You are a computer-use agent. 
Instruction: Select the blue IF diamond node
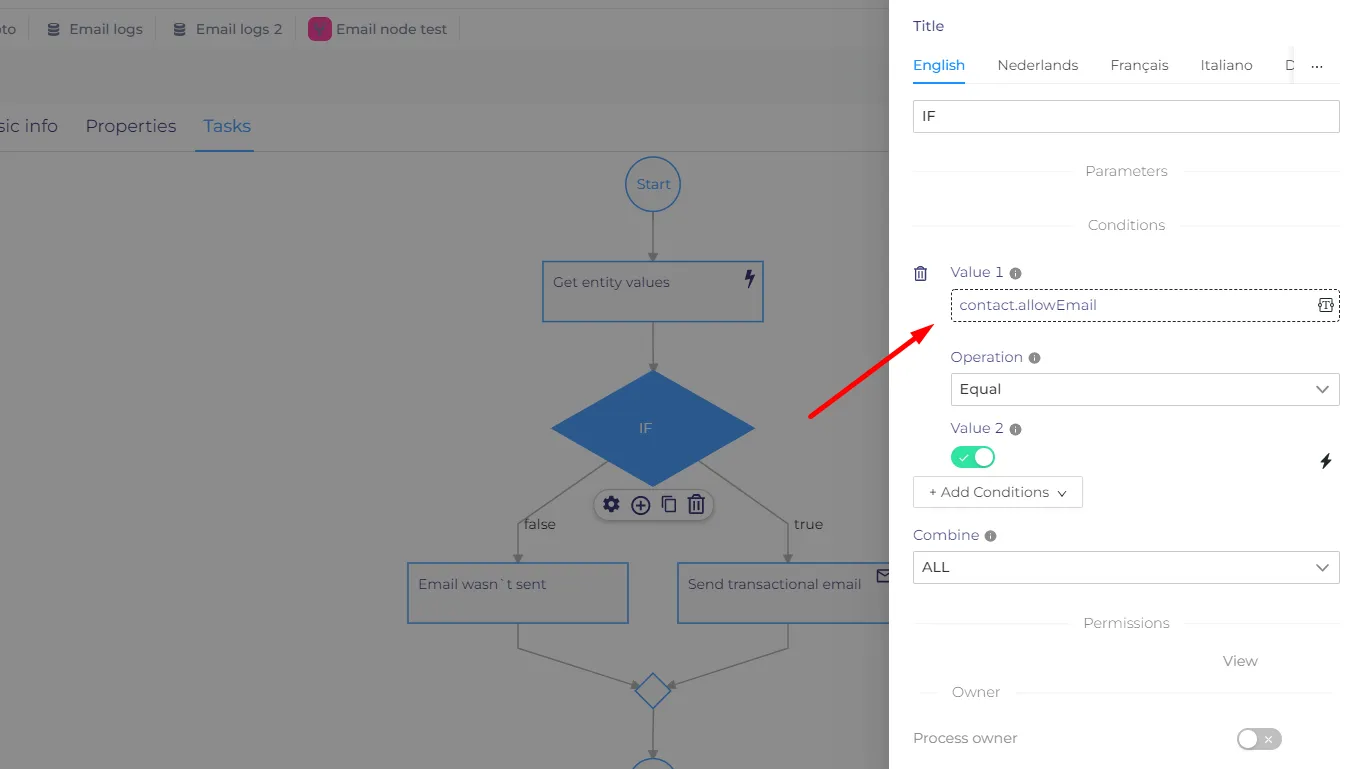pos(653,428)
